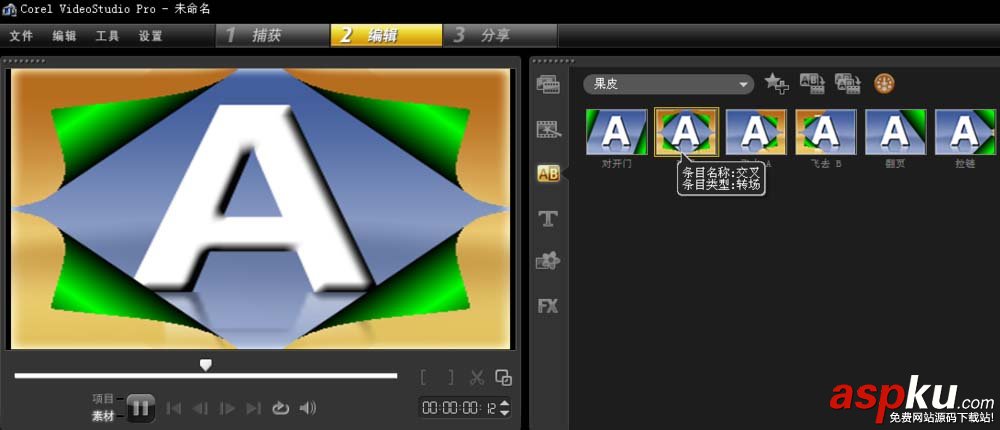Click the preview scrubber handle
This screenshot has width=1000, height=430.
[x=205, y=364]
